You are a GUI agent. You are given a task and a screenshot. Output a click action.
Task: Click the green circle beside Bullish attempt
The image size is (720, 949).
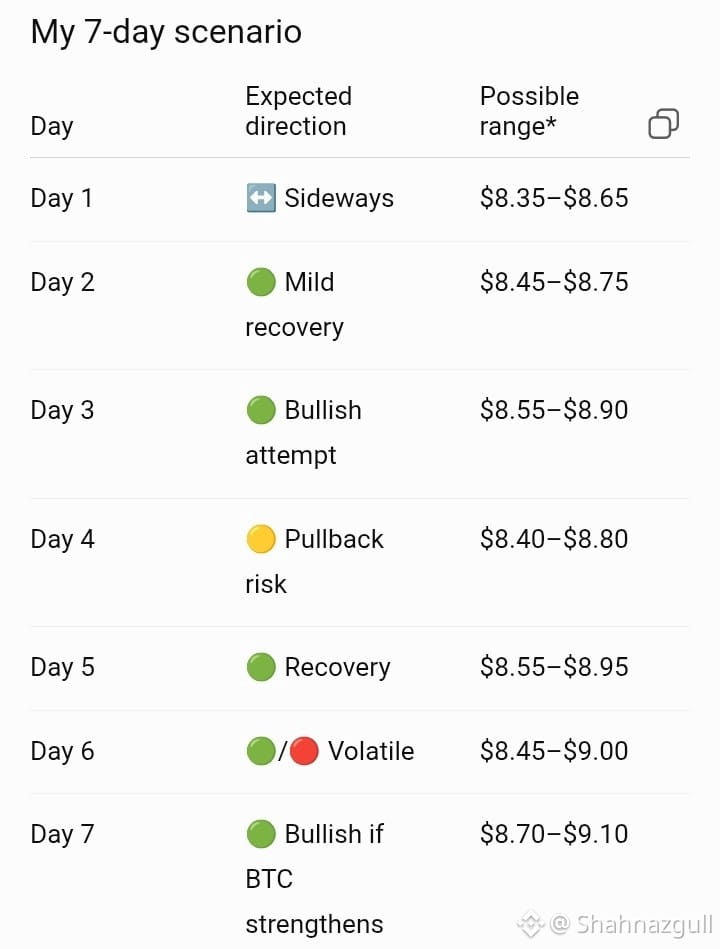coord(261,410)
